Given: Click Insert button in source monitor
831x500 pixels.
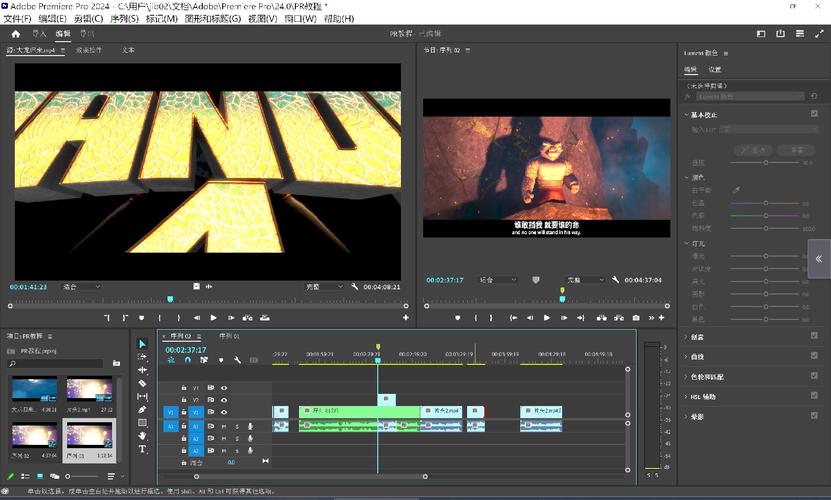Looking at the screenshot, I should point(247,318).
